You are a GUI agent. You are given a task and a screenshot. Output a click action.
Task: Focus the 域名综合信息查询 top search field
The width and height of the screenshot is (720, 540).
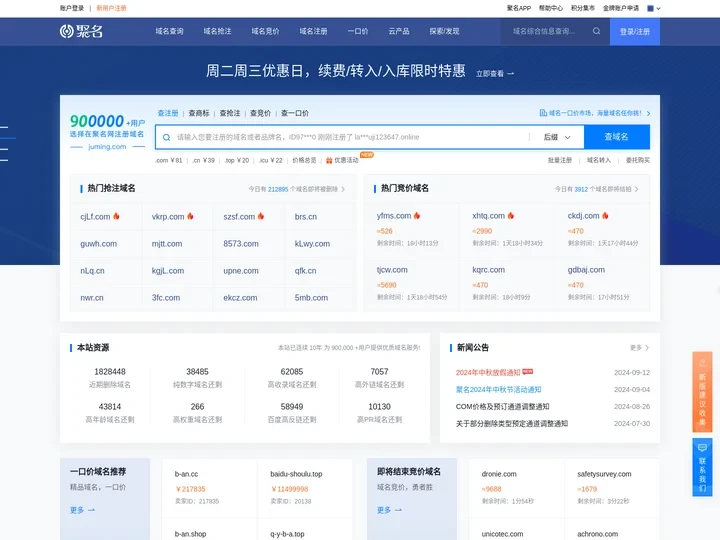pos(544,31)
